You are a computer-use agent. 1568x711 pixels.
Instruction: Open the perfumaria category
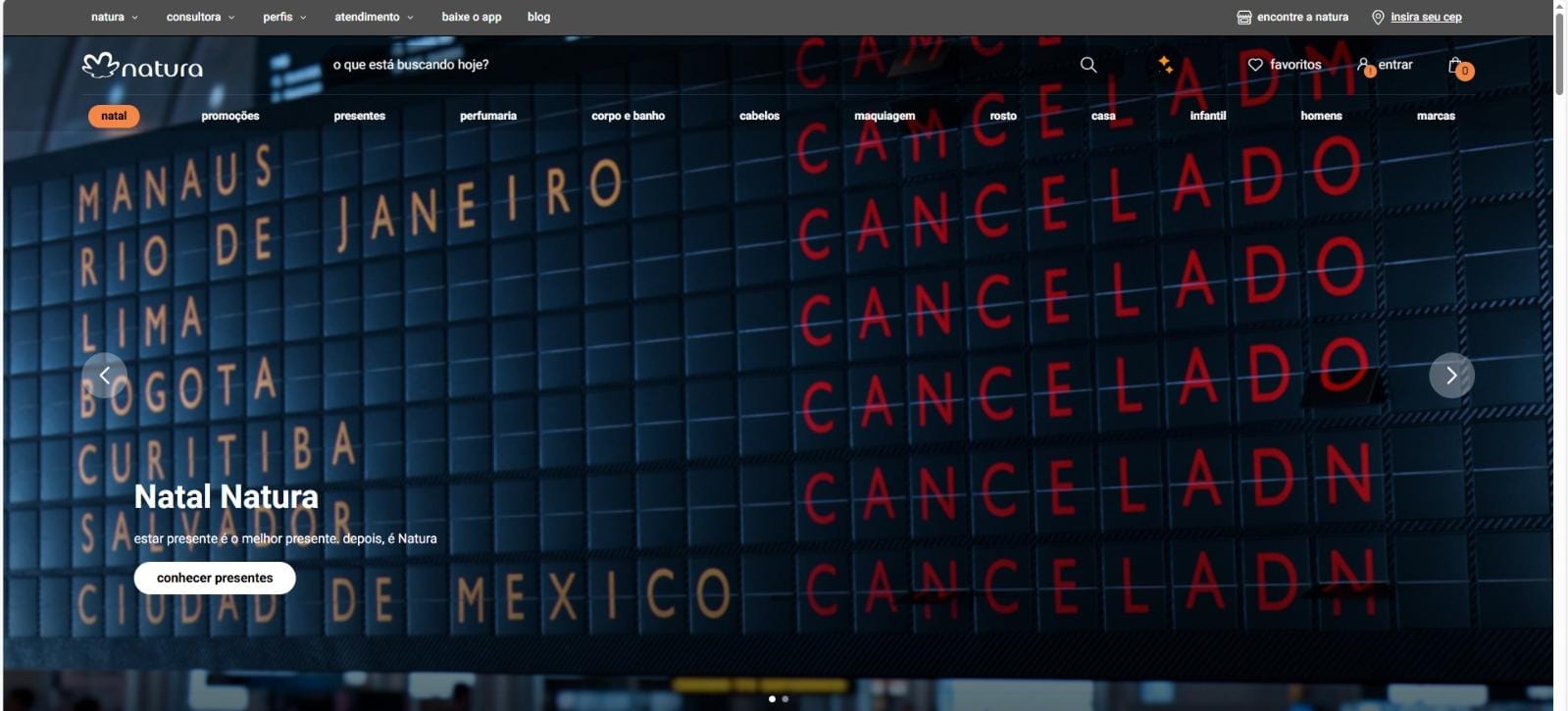(x=487, y=116)
